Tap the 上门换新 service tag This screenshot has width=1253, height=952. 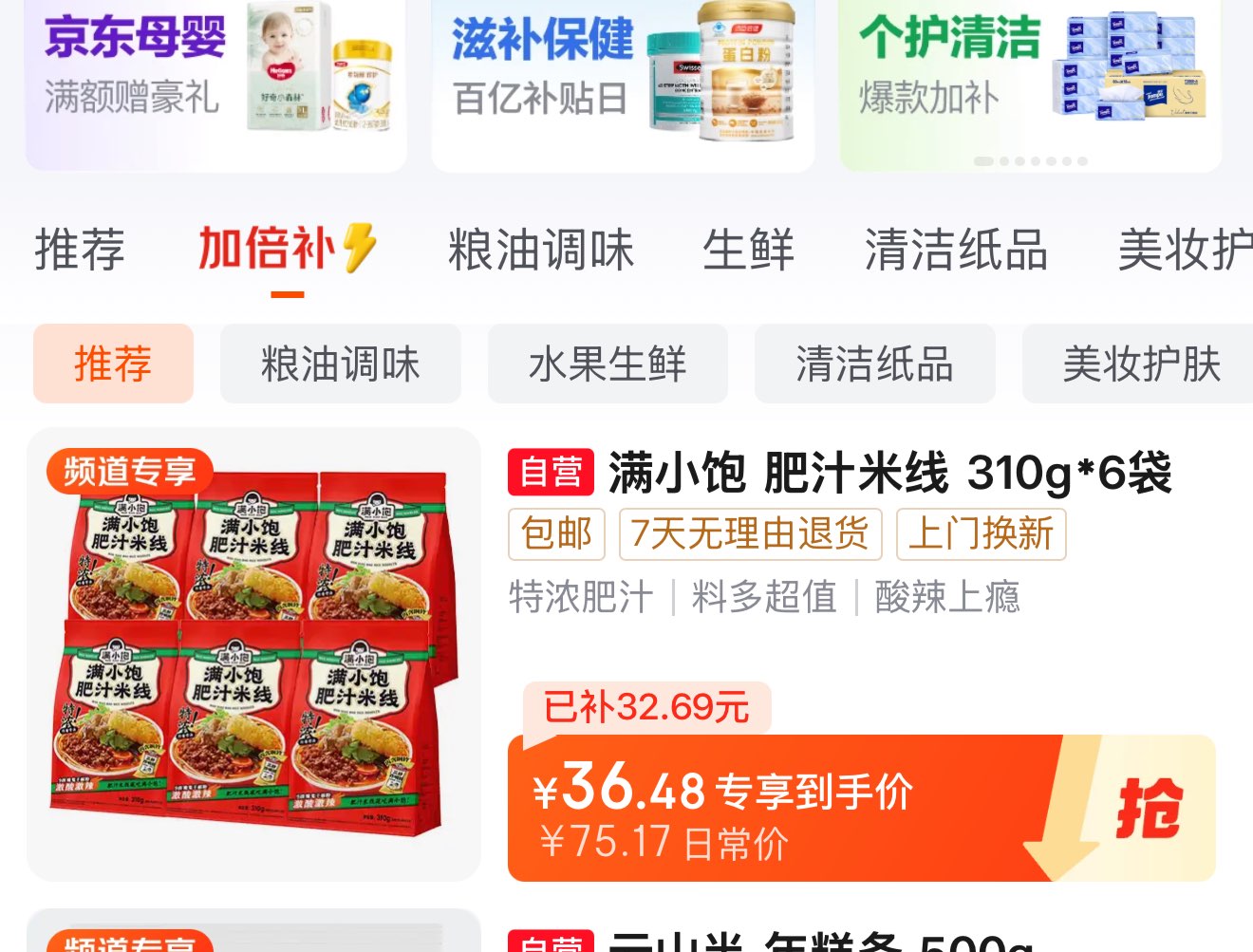[x=981, y=534]
